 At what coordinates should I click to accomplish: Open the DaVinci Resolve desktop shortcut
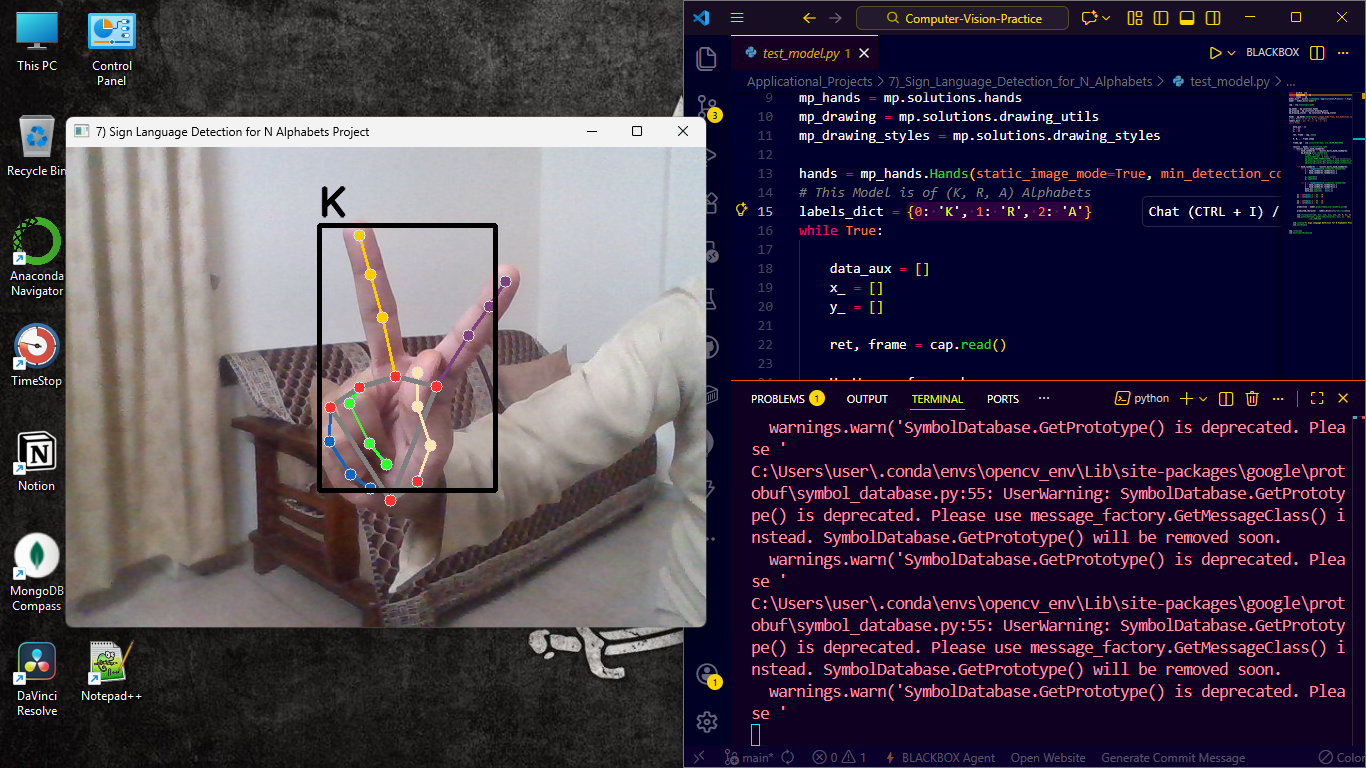click(37, 678)
